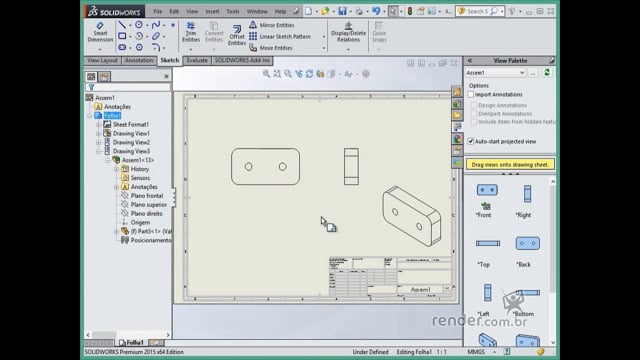Click the New document icon
Viewport: 640px width, 360px height.
[x=309, y=11]
